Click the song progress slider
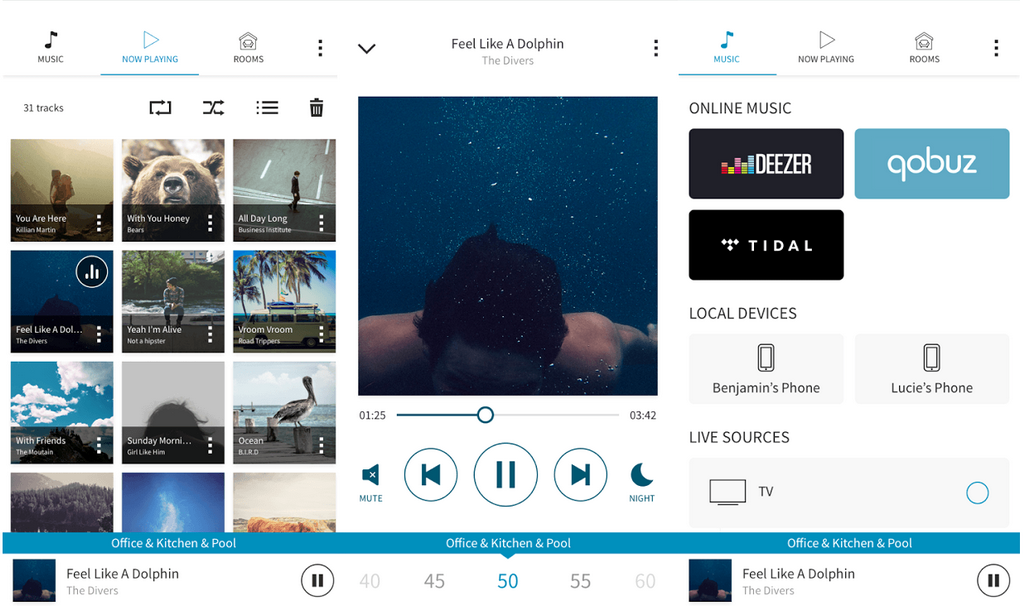 pyautogui.click(x=485, y=414)
